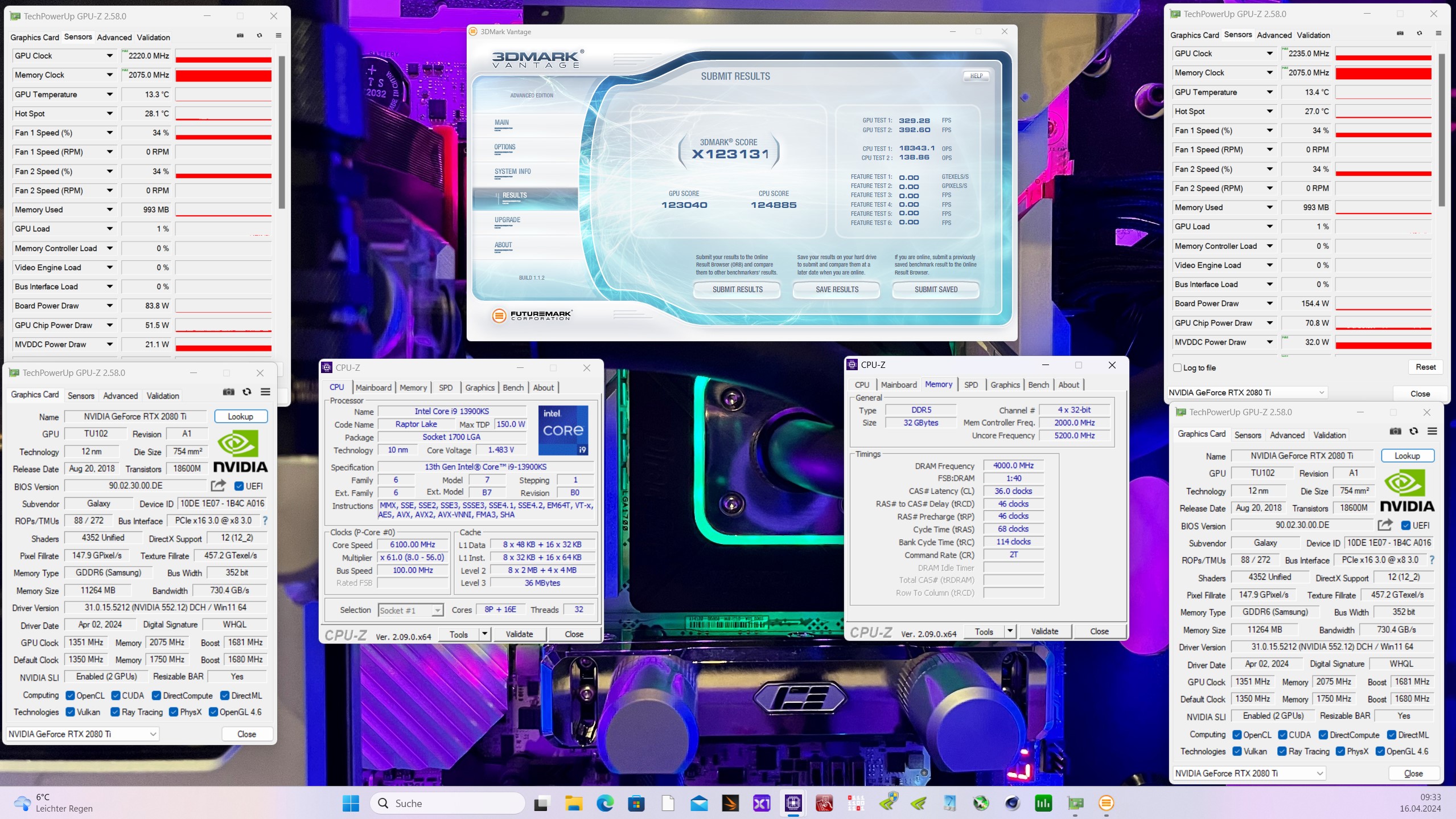The image size is (1456, 819).
Task: Click Bus Interface question mark in bottom-right GPU-Z
Action: (x=1432, y=560)
